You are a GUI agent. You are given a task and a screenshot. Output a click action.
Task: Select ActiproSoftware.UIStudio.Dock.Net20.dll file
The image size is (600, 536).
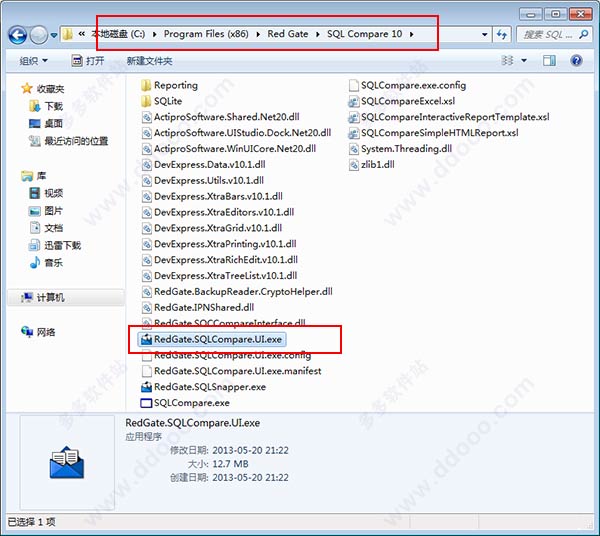click(x=236, y=133)
